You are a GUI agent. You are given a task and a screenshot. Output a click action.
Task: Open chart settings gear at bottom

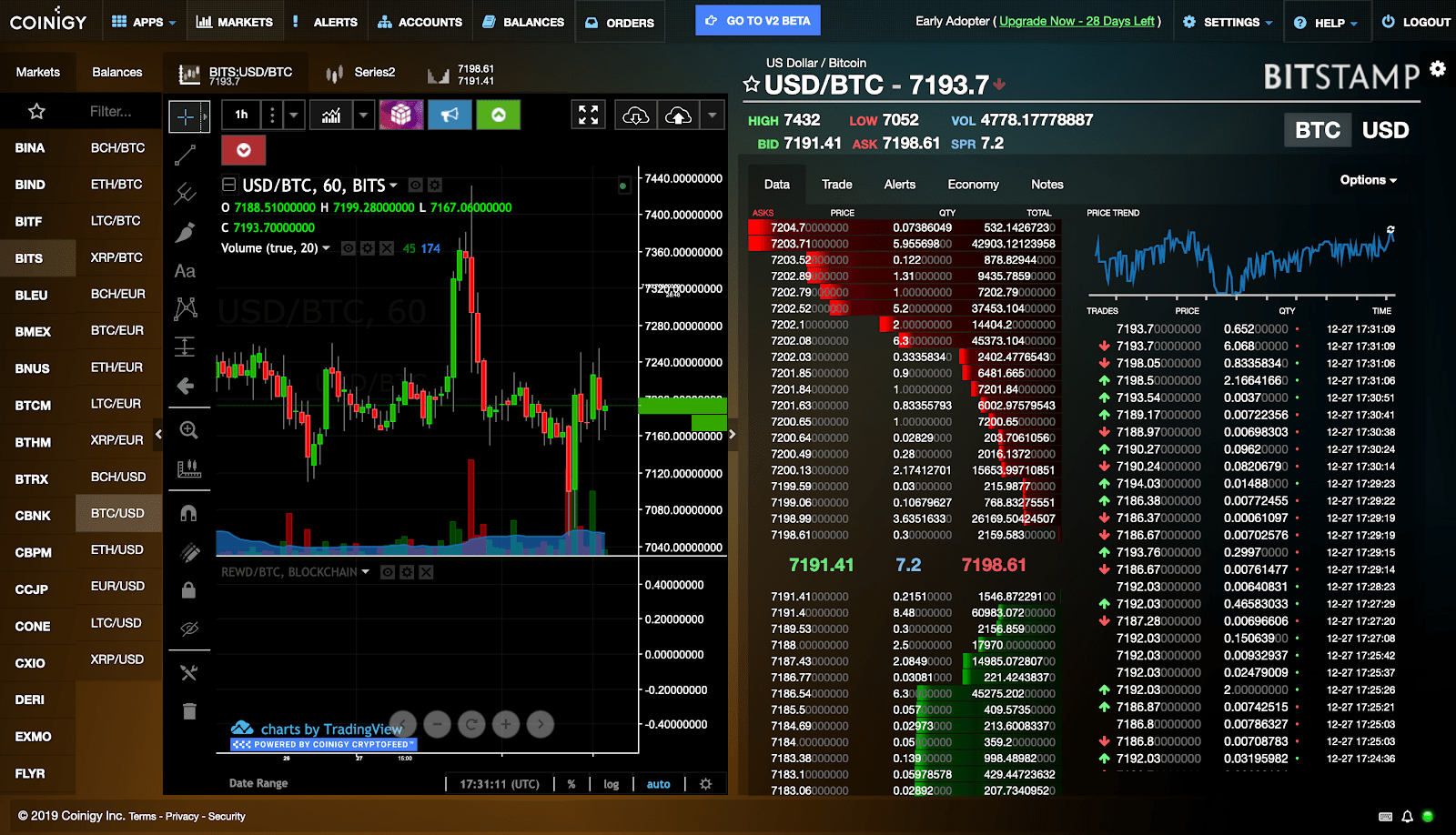[705, 783]
